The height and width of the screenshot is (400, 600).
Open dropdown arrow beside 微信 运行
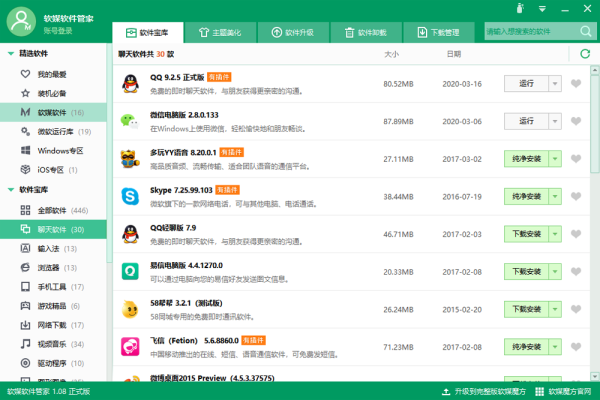tap(555, 121)
